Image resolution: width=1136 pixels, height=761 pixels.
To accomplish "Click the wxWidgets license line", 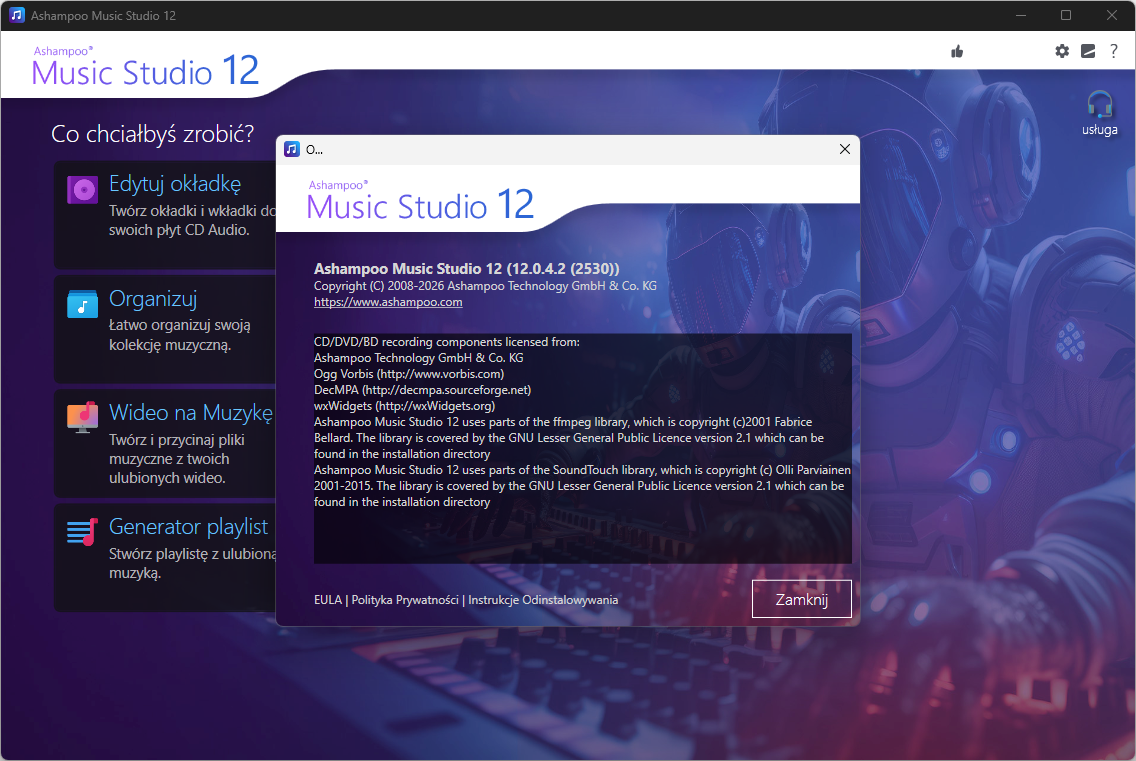I will tap(404, 406).
